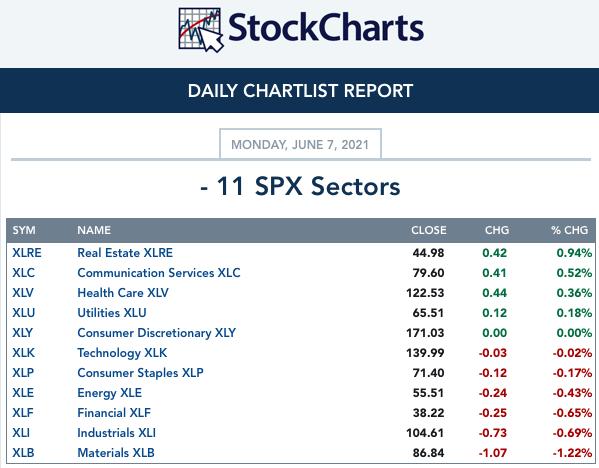Click the SYM column header
The image size is (599, 468).
coord(24,230)
